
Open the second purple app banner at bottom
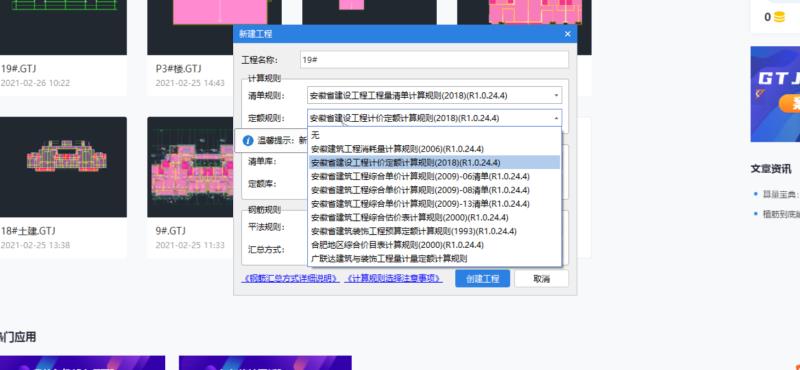coord(265,363)
